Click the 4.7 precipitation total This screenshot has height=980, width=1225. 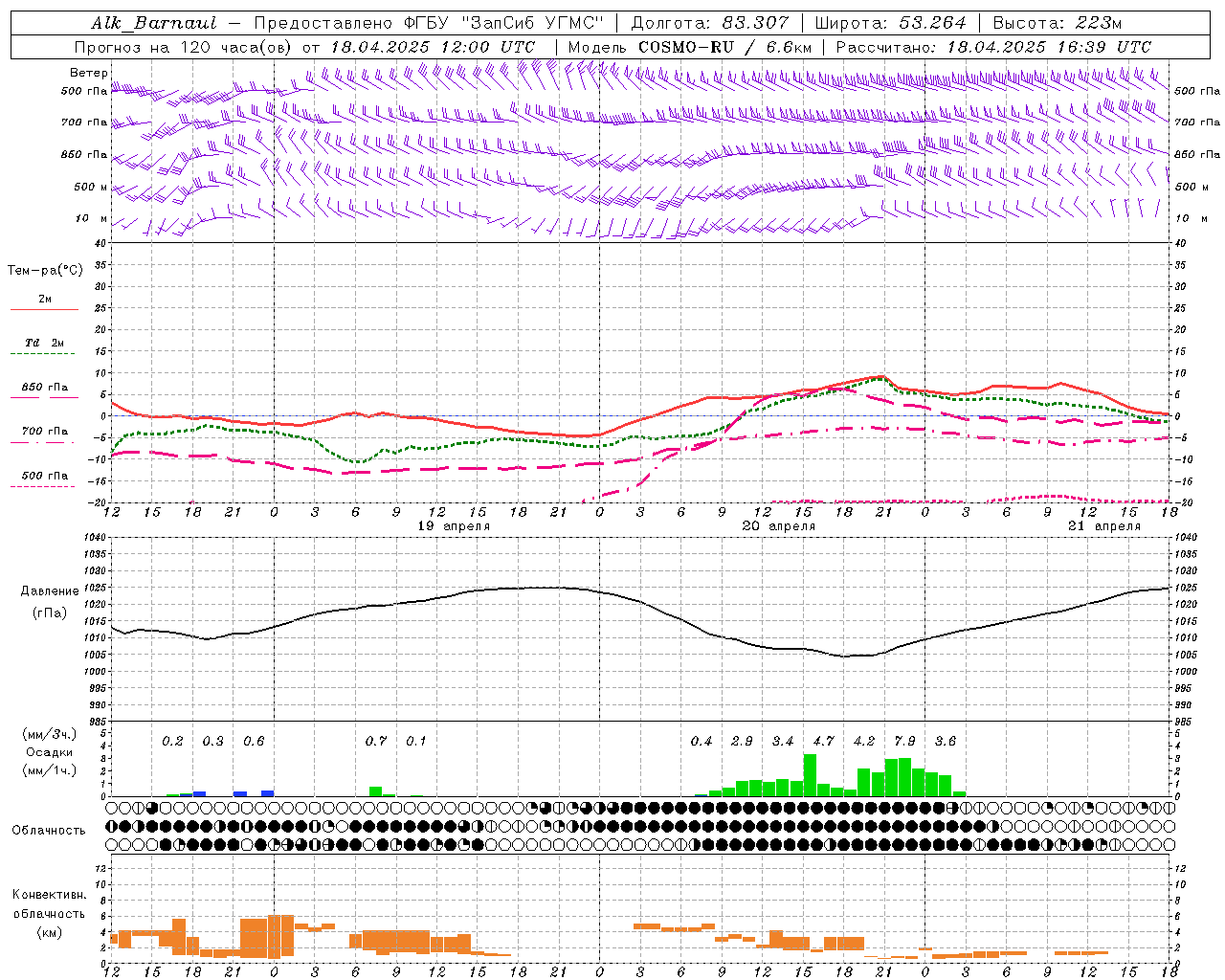823,741
